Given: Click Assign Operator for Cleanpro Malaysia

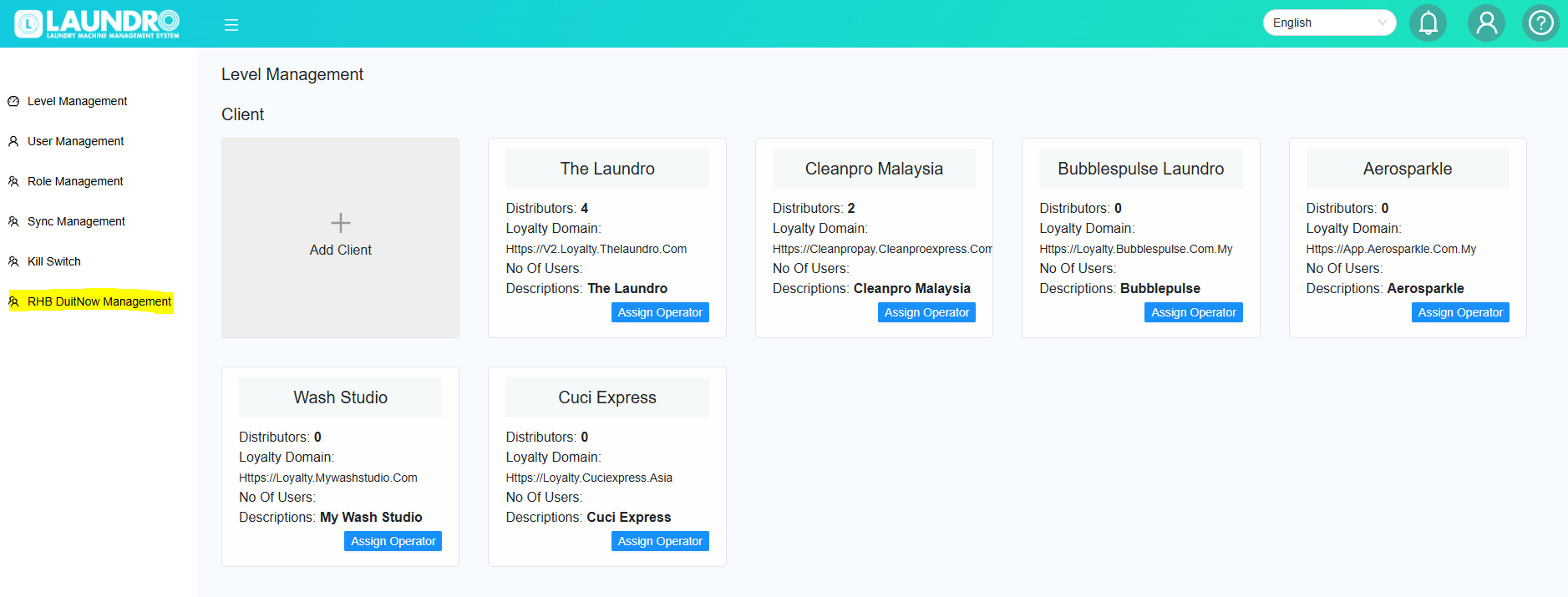Looking at the screenshot, I should pos(926,312).
